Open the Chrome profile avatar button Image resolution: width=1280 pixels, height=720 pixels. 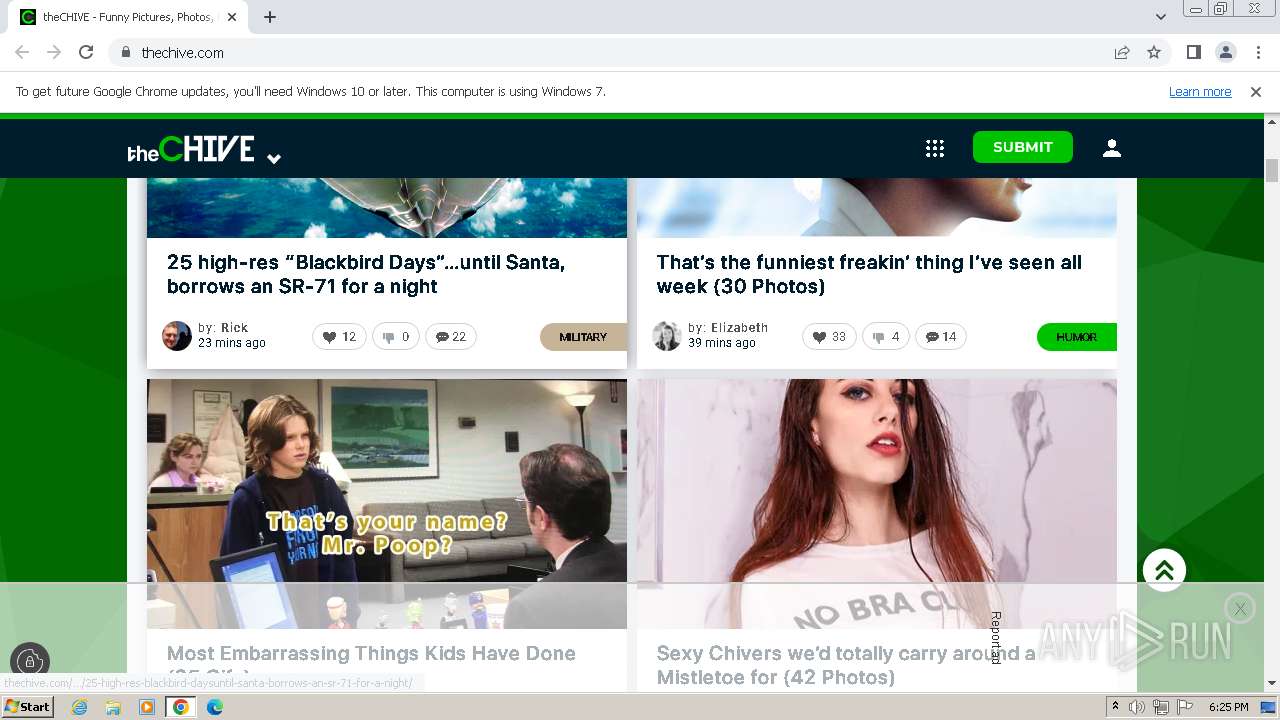[x=1226, y=52]
